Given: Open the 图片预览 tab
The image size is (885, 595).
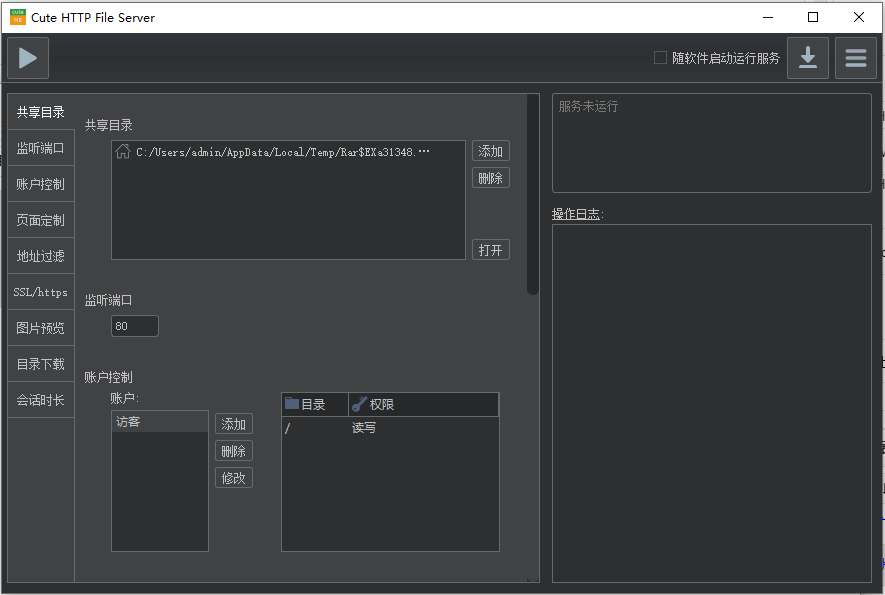Looking at the screenshot, I should click(41, 328).
